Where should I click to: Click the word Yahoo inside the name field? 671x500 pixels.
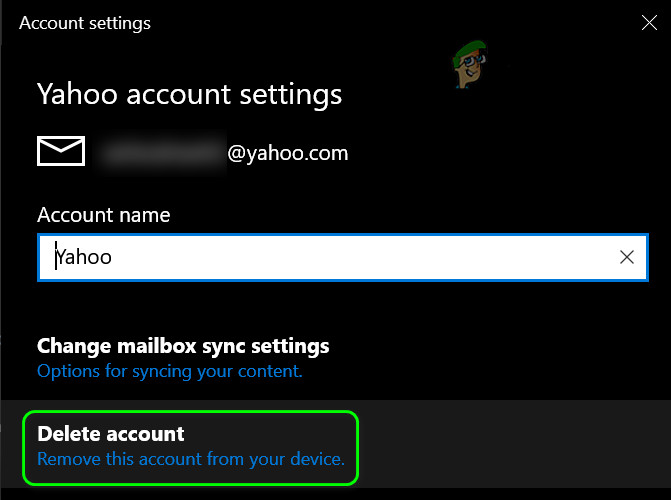[x=84, y=257]
